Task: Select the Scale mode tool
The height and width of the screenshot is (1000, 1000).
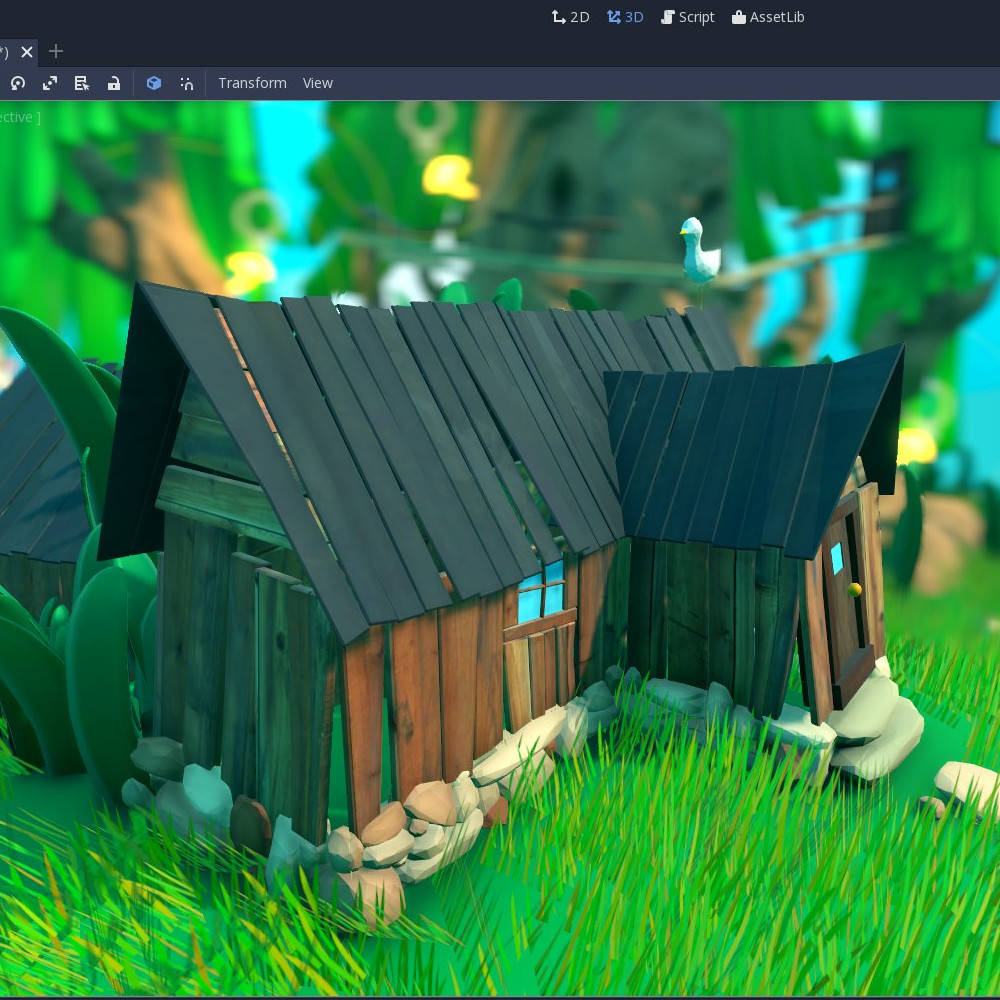Action: (x=50, y=83)
